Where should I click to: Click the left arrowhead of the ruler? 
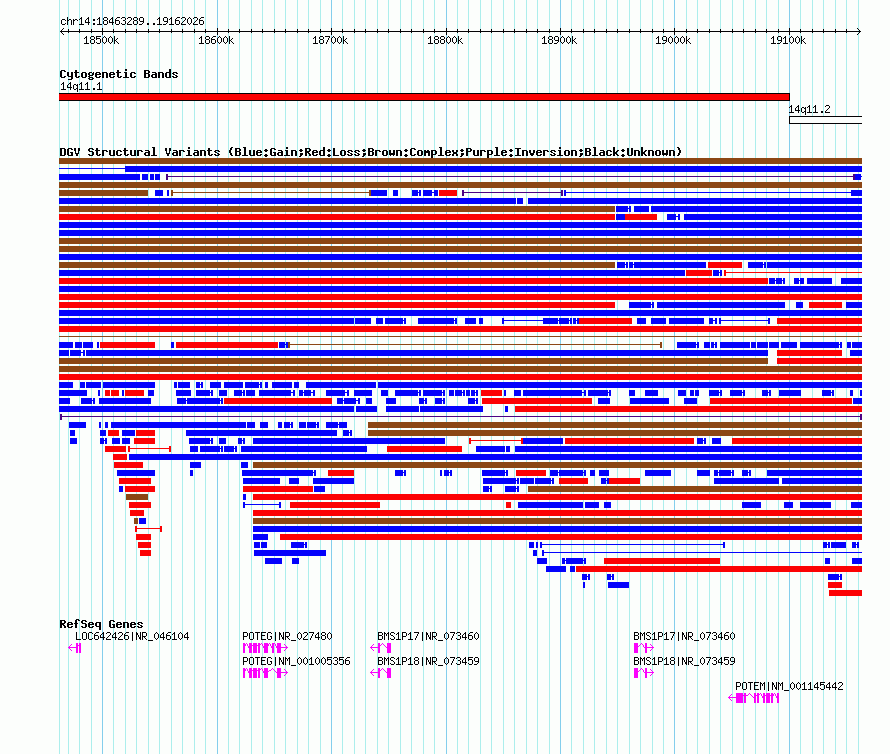(62, 31)
